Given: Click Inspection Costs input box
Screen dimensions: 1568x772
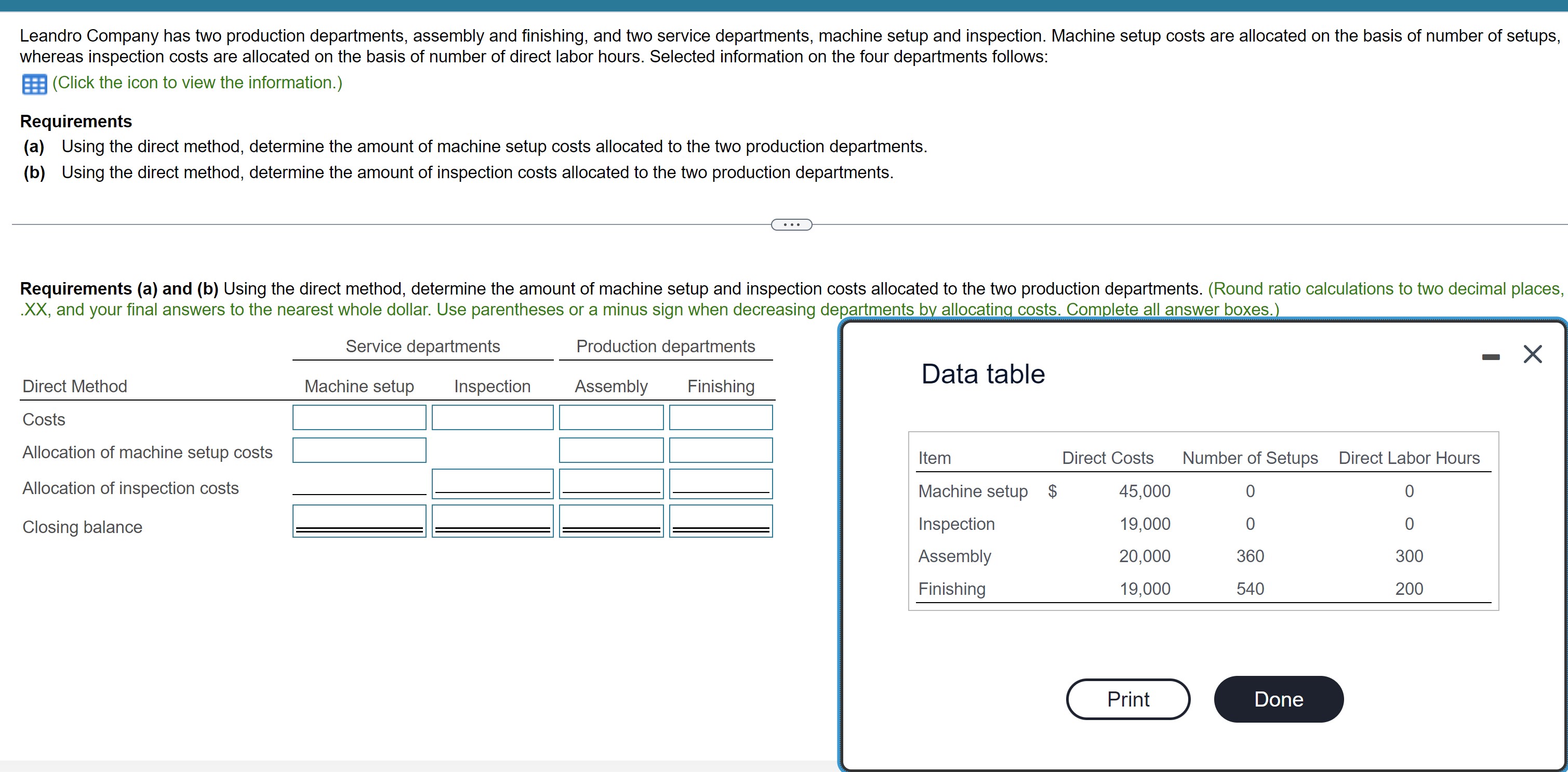Looking at the screenshot, I should point(492,418).
